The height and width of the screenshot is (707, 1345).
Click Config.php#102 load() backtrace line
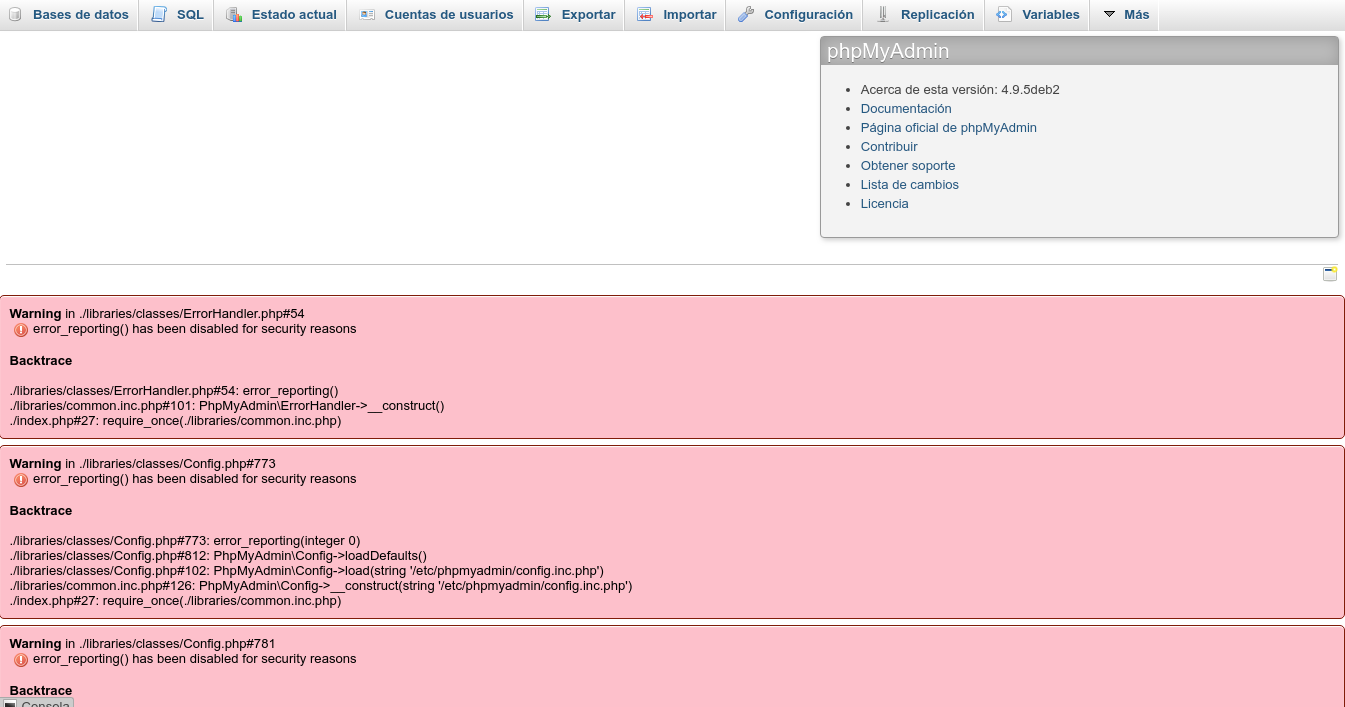[x=307, y=571]
